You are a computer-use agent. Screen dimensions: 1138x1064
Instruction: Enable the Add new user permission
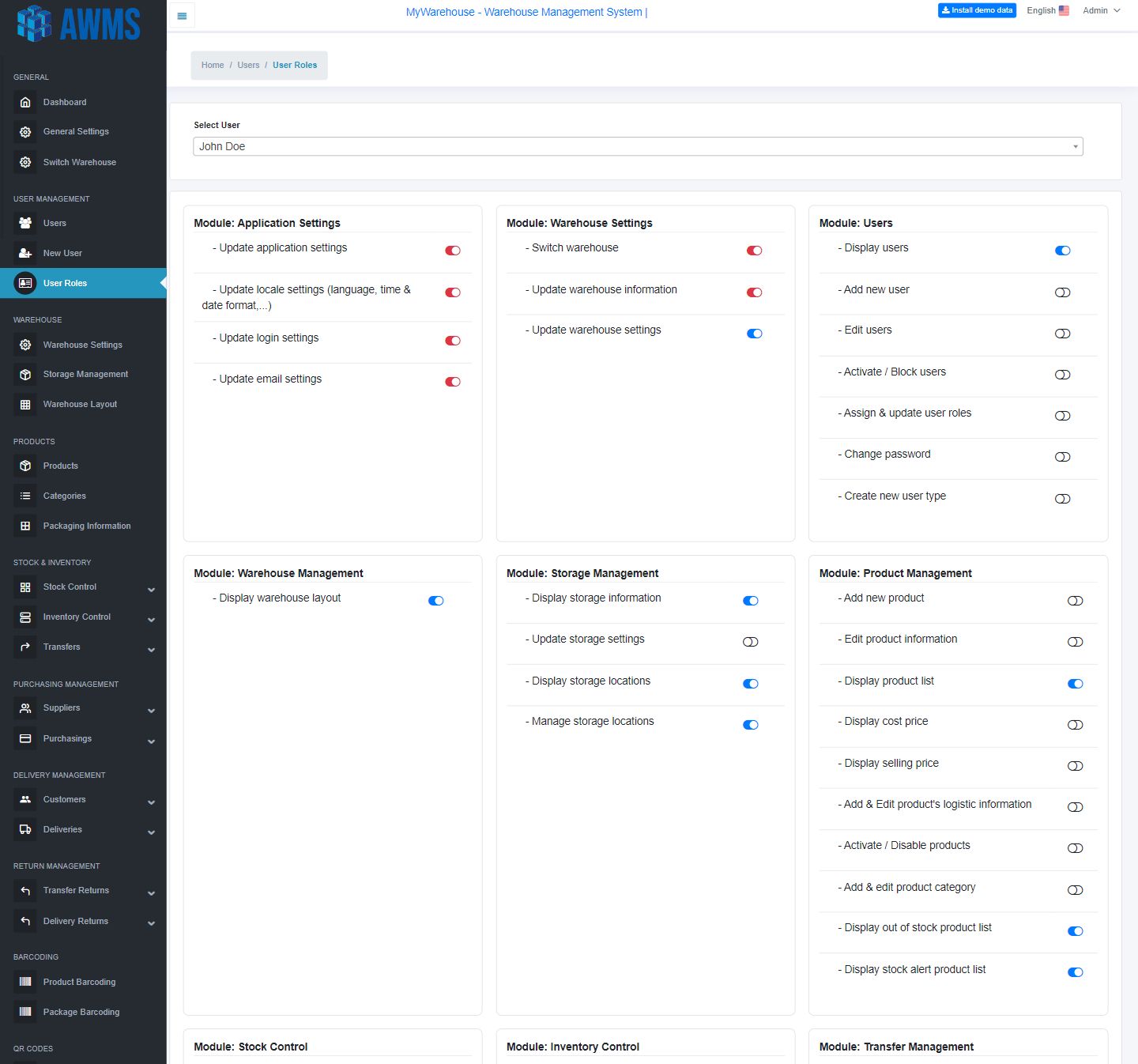1063,292
